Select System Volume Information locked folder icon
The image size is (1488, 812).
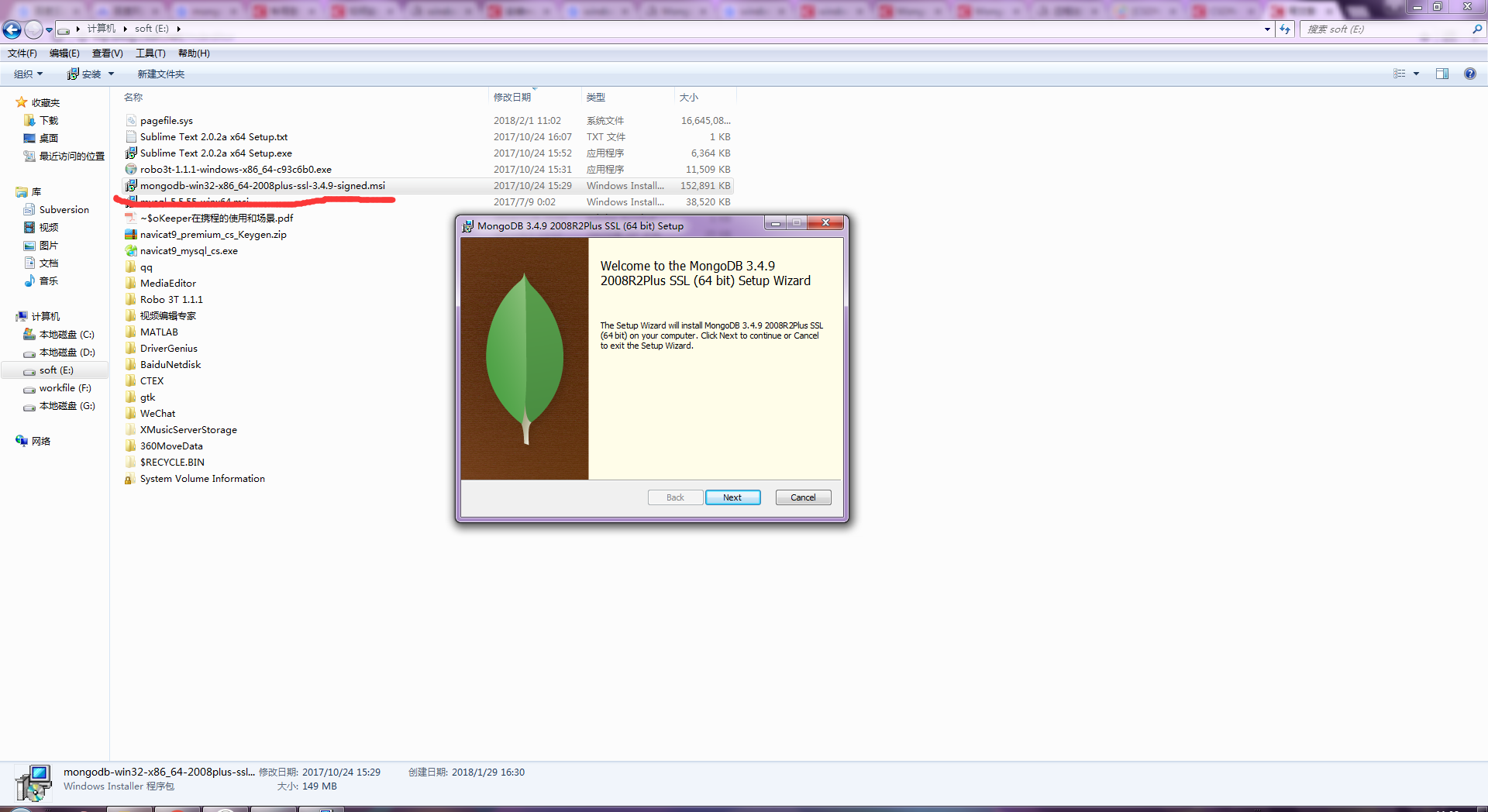pos(129,479)
